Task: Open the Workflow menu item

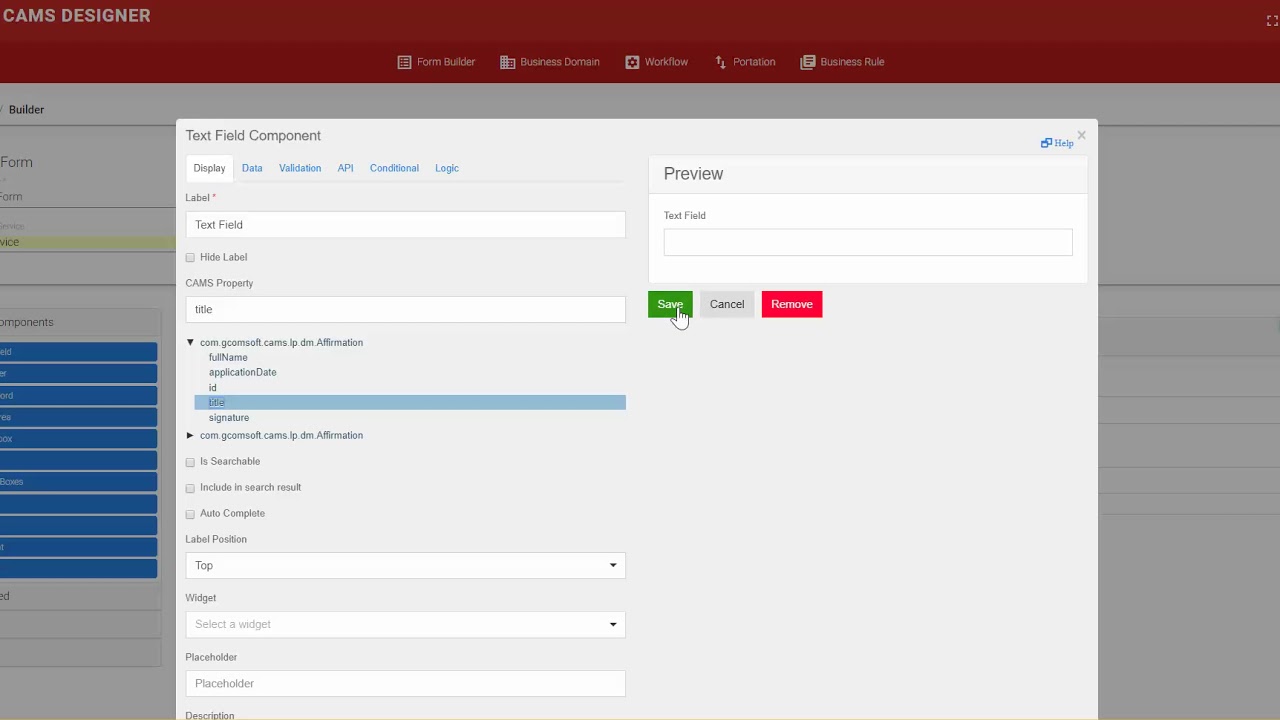Action: 657,62
